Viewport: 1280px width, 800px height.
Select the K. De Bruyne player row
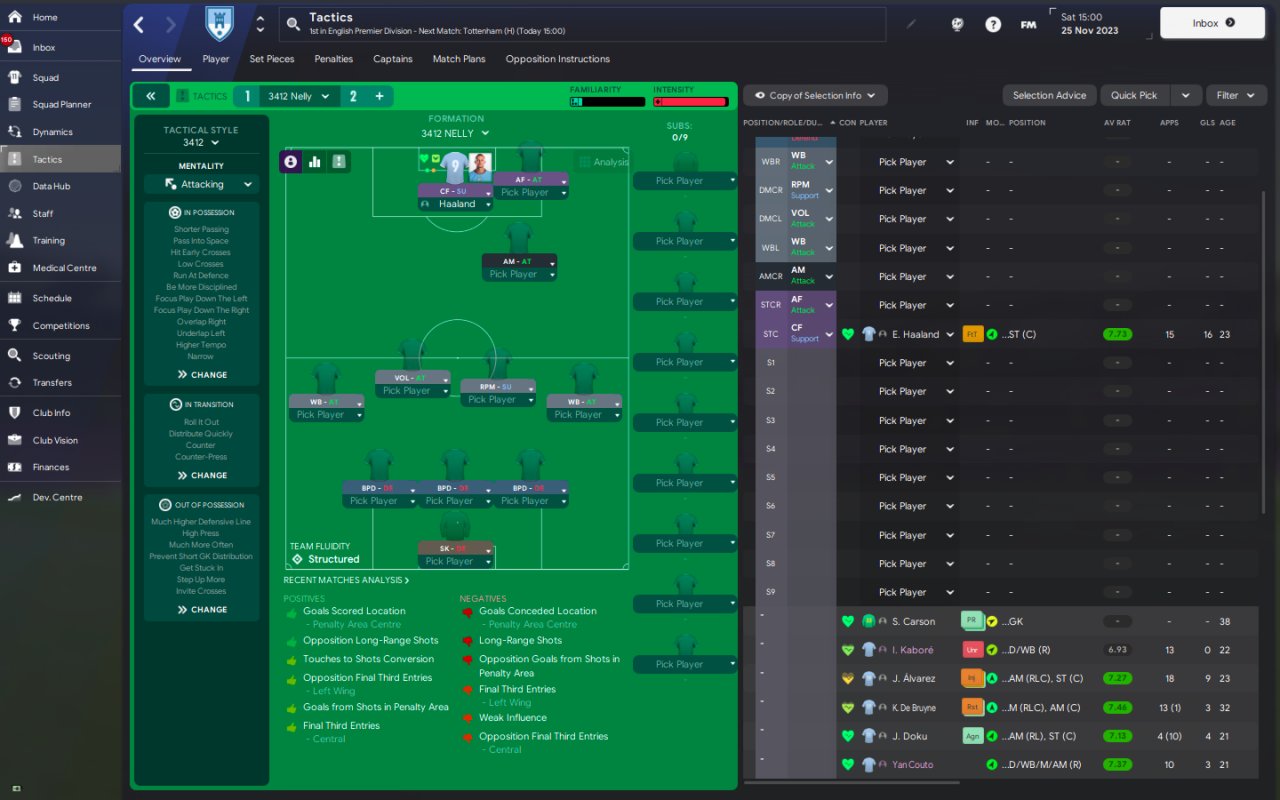click(1003, 708)
